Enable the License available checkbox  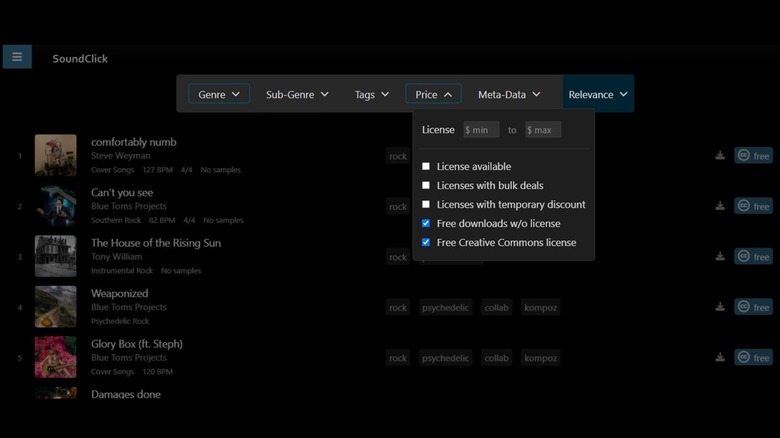tap(426, 167)
